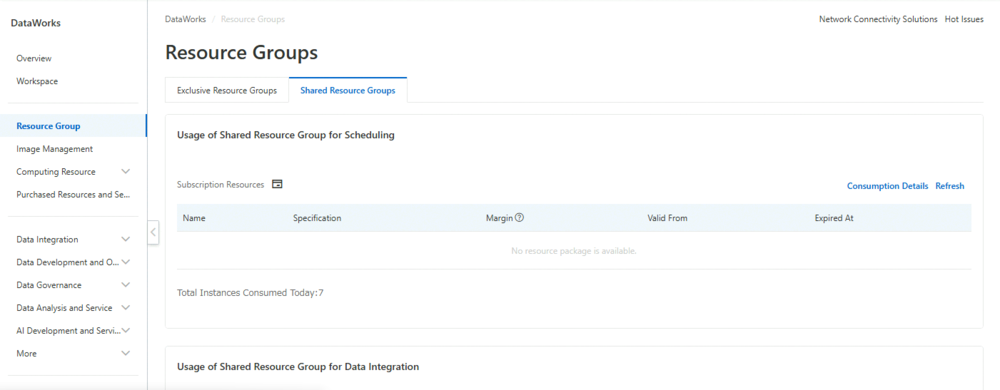Switch to Exclusive Resource Groups tab
Screen dimensions: 1000x390
pyautogui.click(x=227, y=90)
